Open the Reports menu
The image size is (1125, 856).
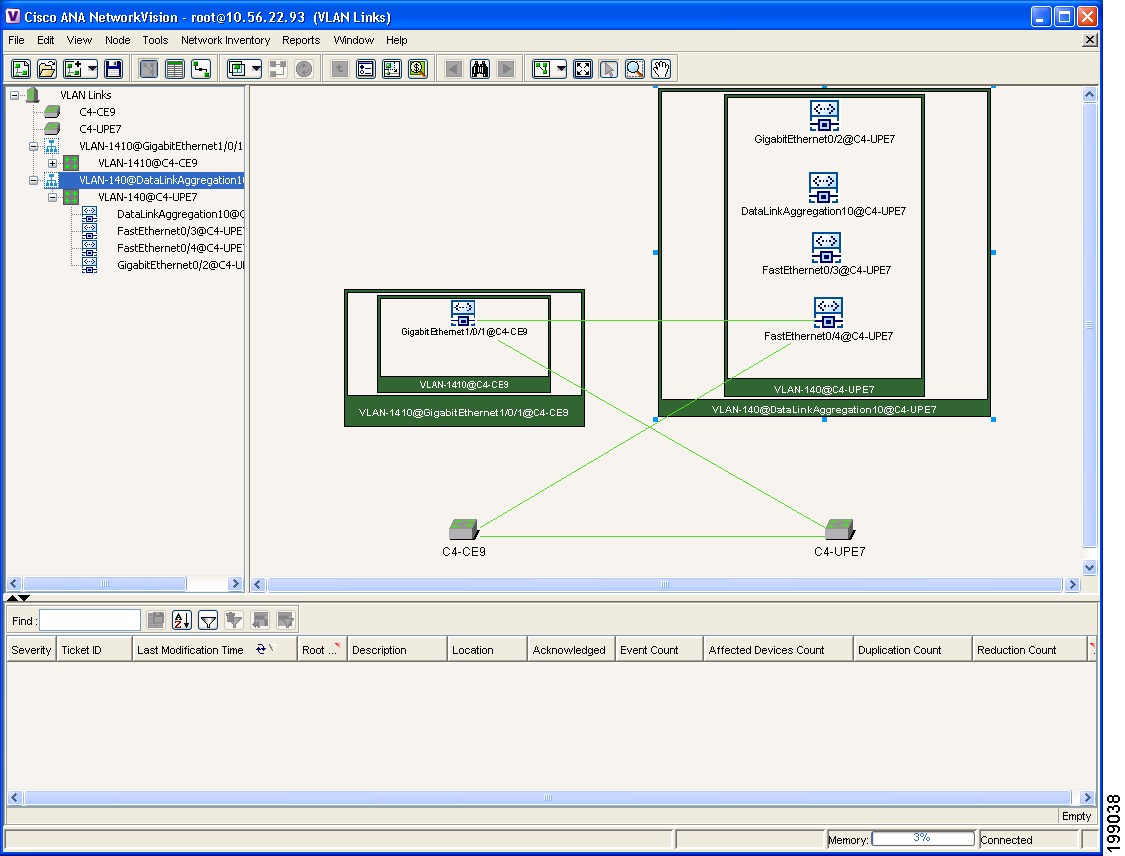coord(301,40)
